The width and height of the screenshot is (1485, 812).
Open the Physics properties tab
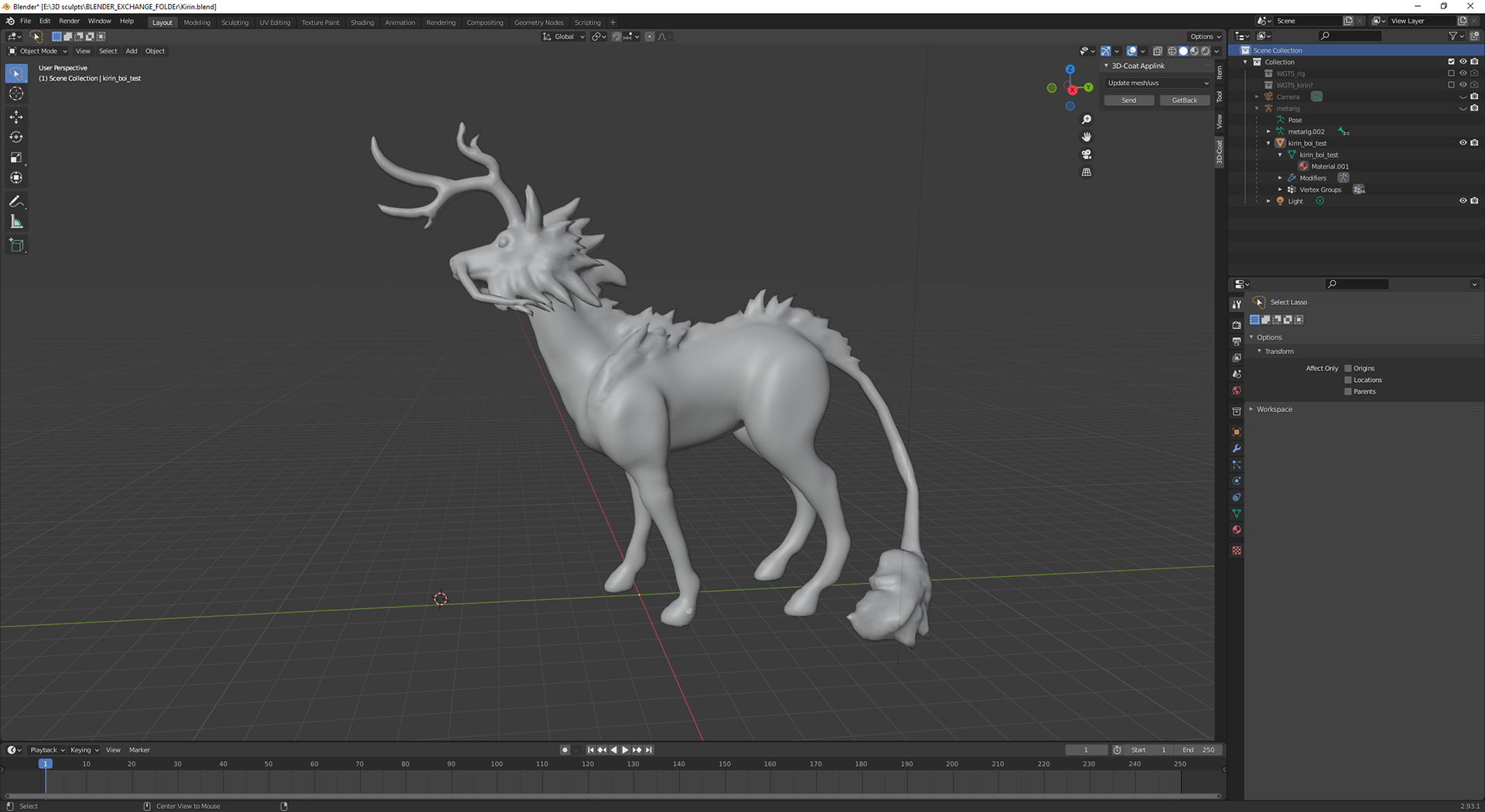pos(1237,481)
